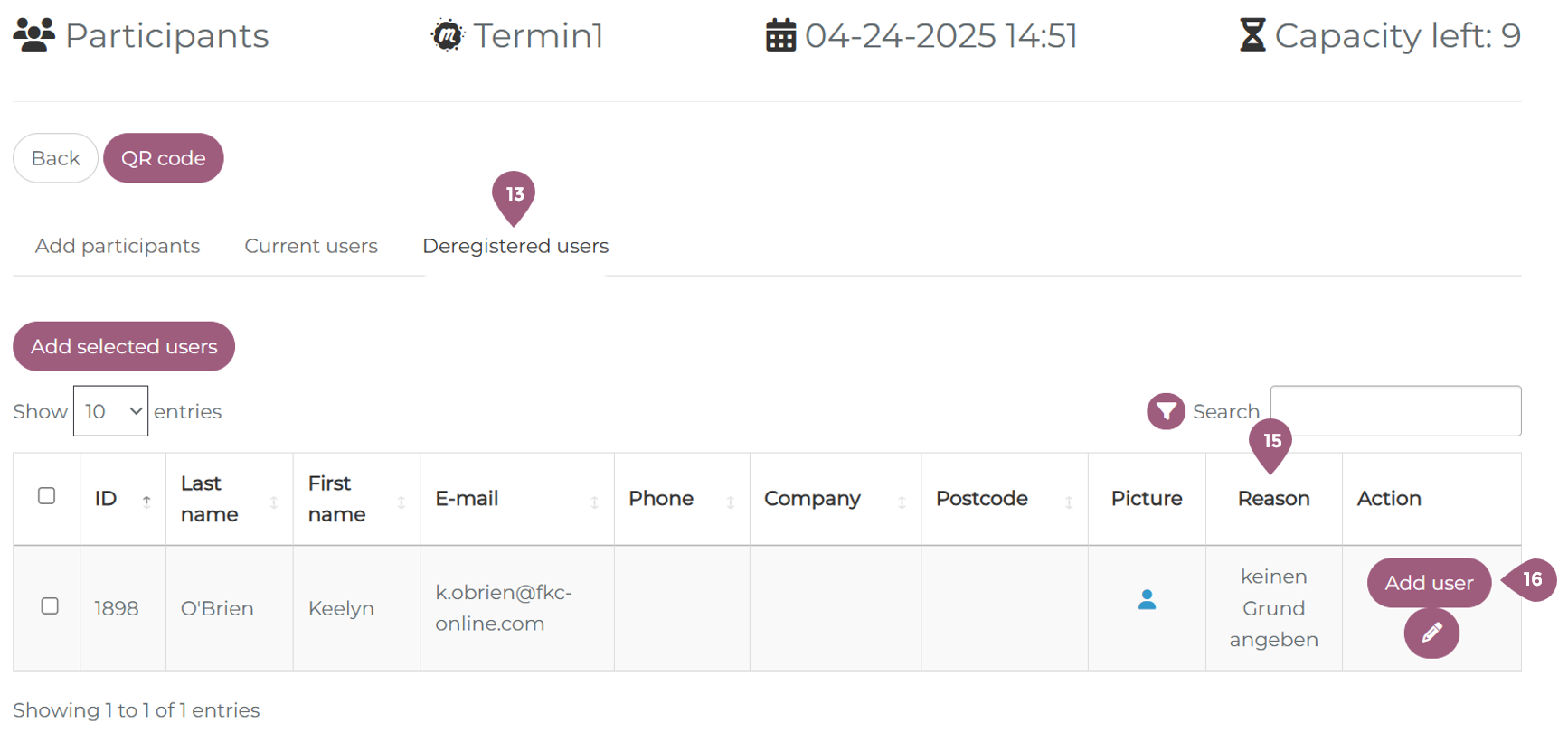Click the hourglass capacity icon

pos(1252,36)
